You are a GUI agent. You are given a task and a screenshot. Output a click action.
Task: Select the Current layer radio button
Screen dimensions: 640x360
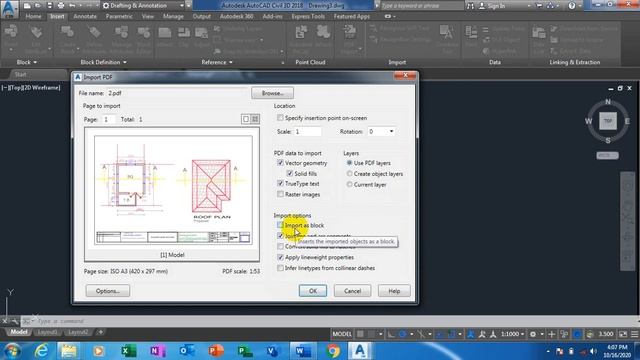(x=349, y=184)
